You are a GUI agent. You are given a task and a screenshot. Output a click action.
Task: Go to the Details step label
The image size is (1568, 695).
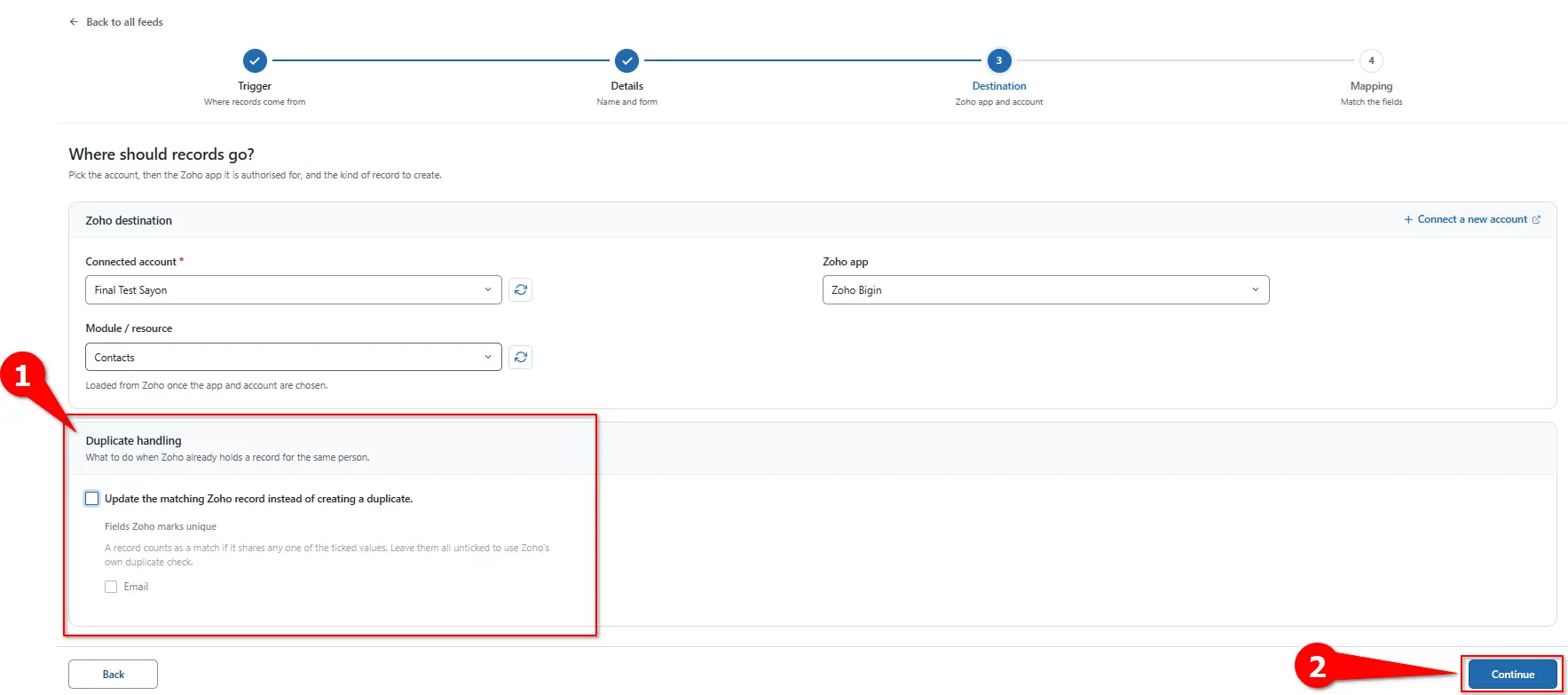click(x=626, y=86)
